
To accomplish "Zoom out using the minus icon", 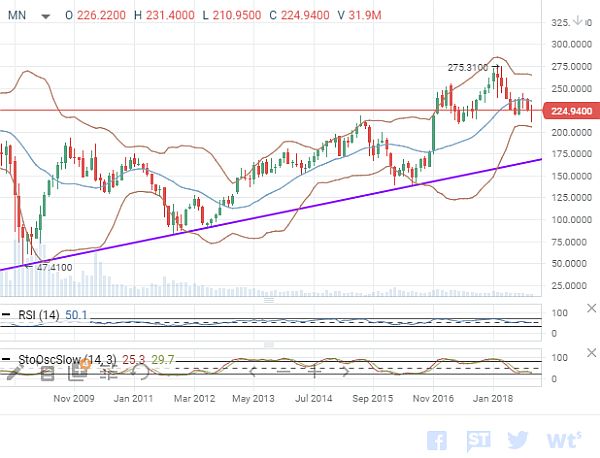I will (x=284, y=372).
